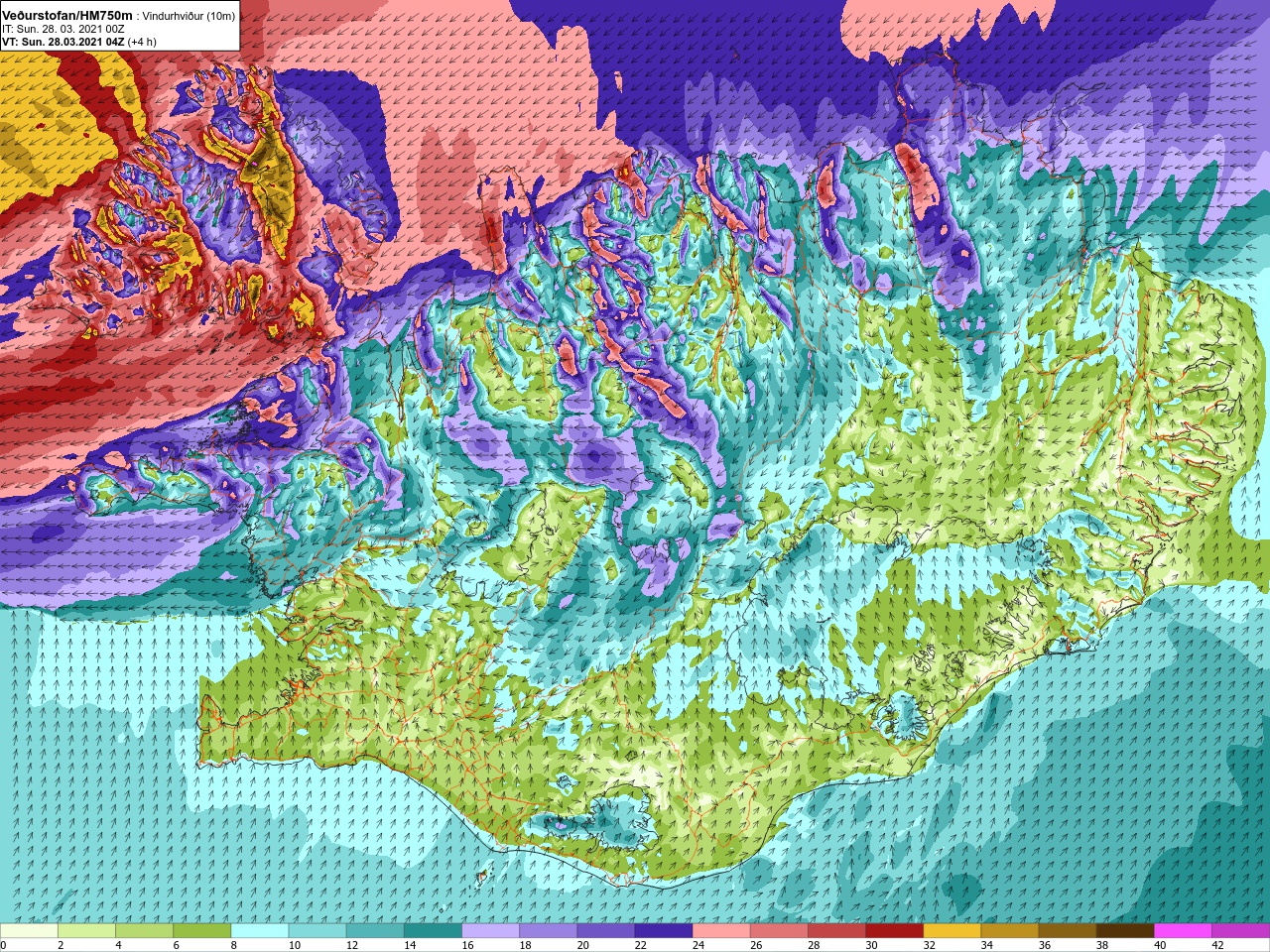Pick the teal swatch between 12 and 14

pyautogui.click(x=375, y=931)
